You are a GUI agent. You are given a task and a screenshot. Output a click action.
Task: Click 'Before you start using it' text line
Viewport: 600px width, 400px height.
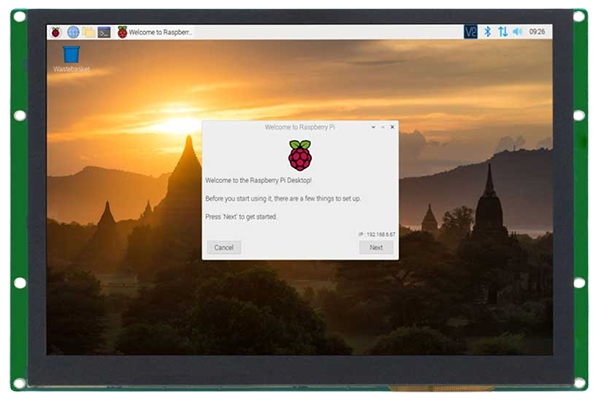pyautogui.click(x=283, y=199)
